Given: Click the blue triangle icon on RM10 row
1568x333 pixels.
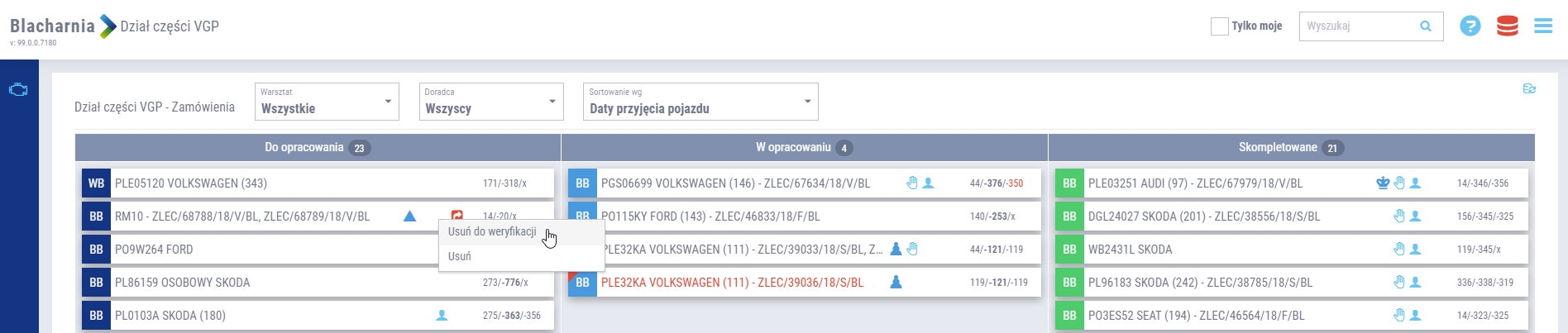Looking at the screenshot, I should coord(409,216).
